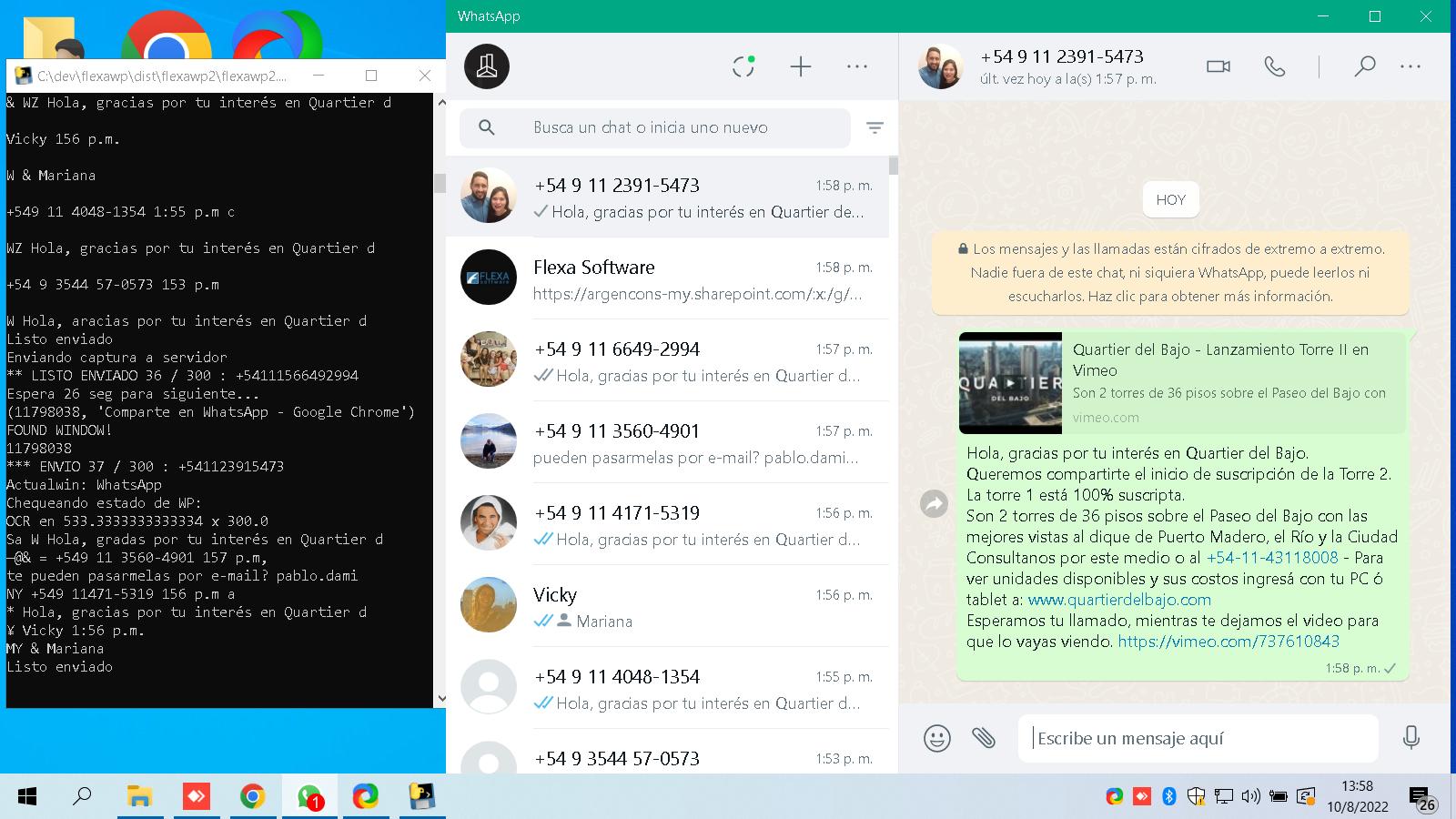Click the encryption notice for more info
Viewport: 1456px width, 819px height.
[1170, 273]
